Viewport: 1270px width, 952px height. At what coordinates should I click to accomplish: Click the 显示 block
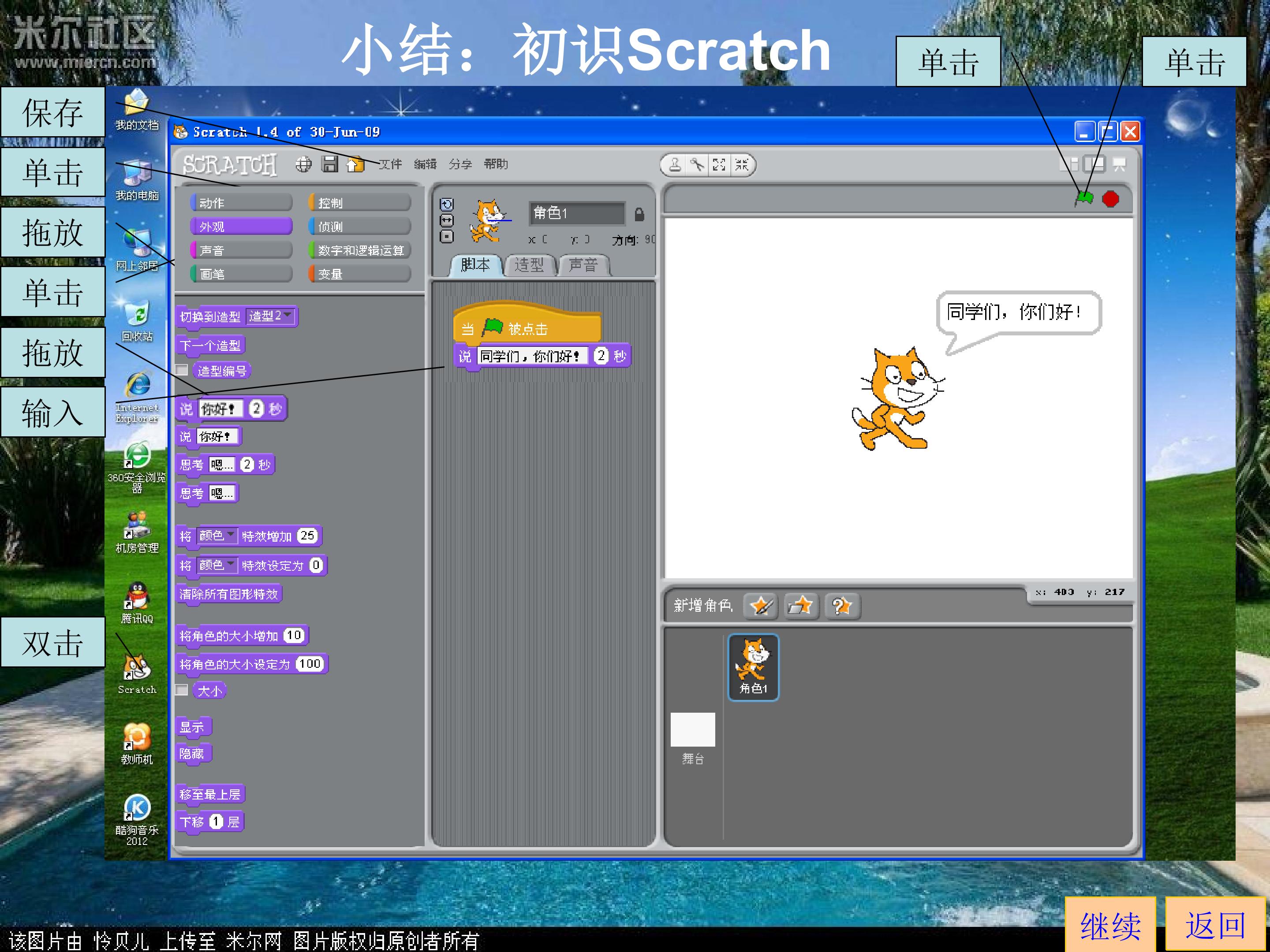[193, 727]
